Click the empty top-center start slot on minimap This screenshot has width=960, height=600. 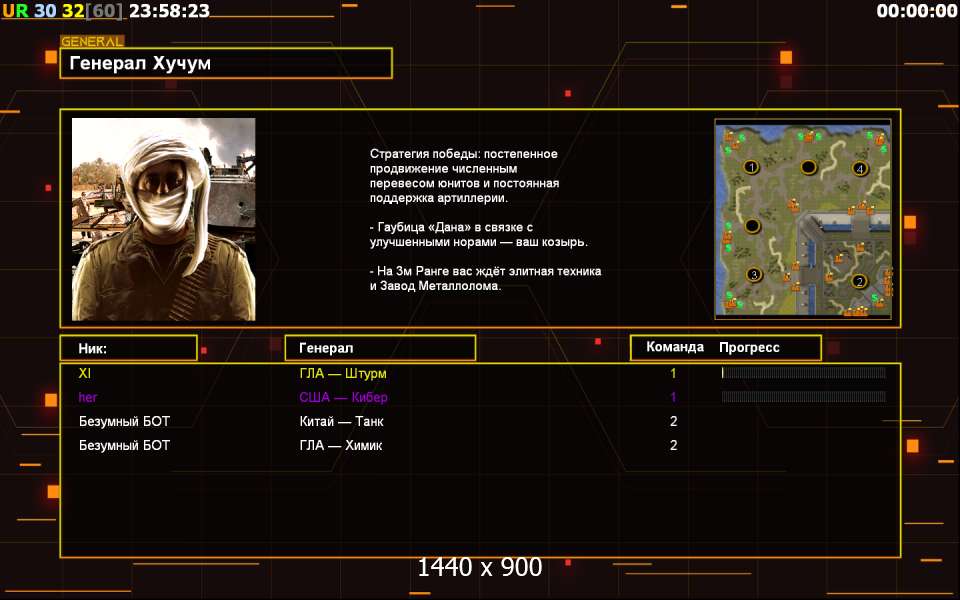click(808, 166)
